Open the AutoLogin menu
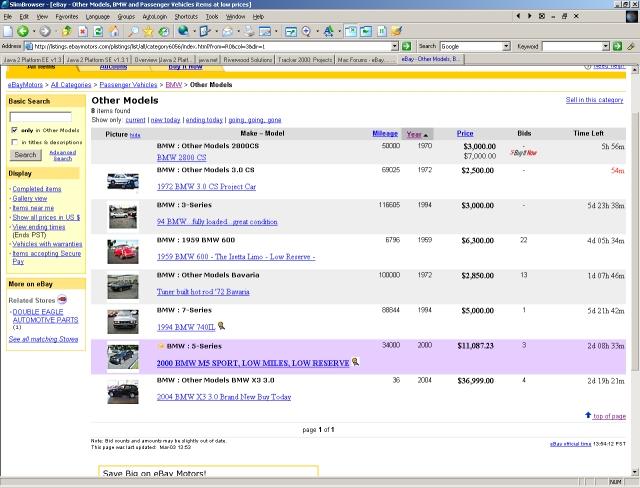This screenshot has width=640, height=488. [x=154, y=17]
